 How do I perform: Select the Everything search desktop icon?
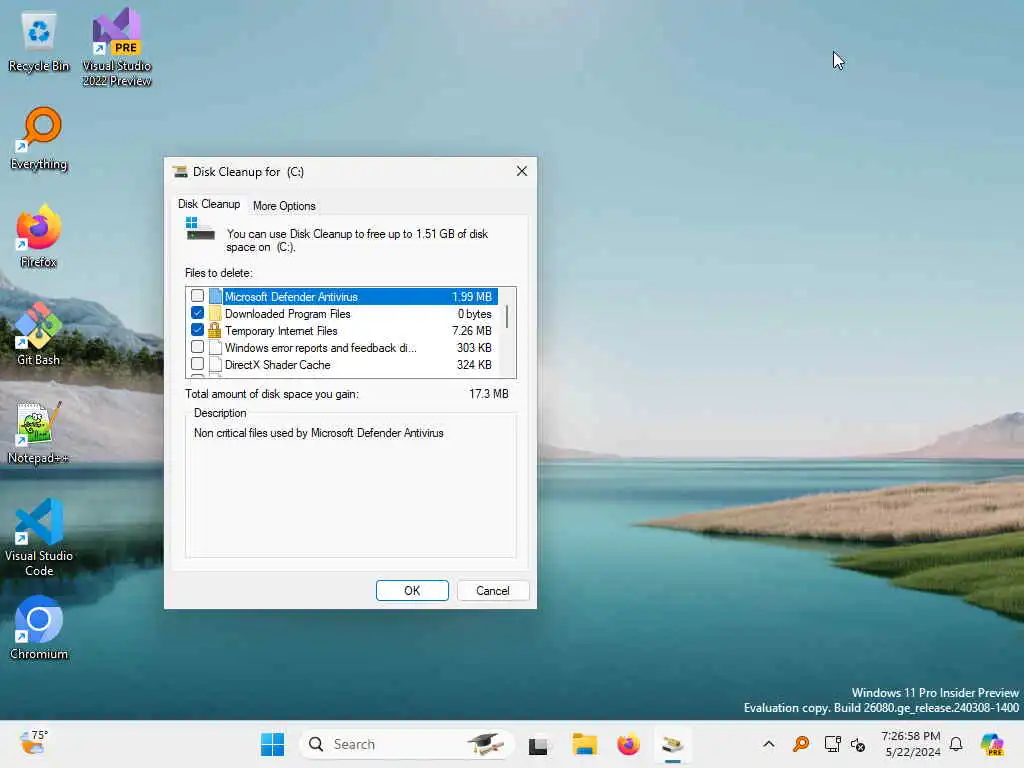click(39, 139)
